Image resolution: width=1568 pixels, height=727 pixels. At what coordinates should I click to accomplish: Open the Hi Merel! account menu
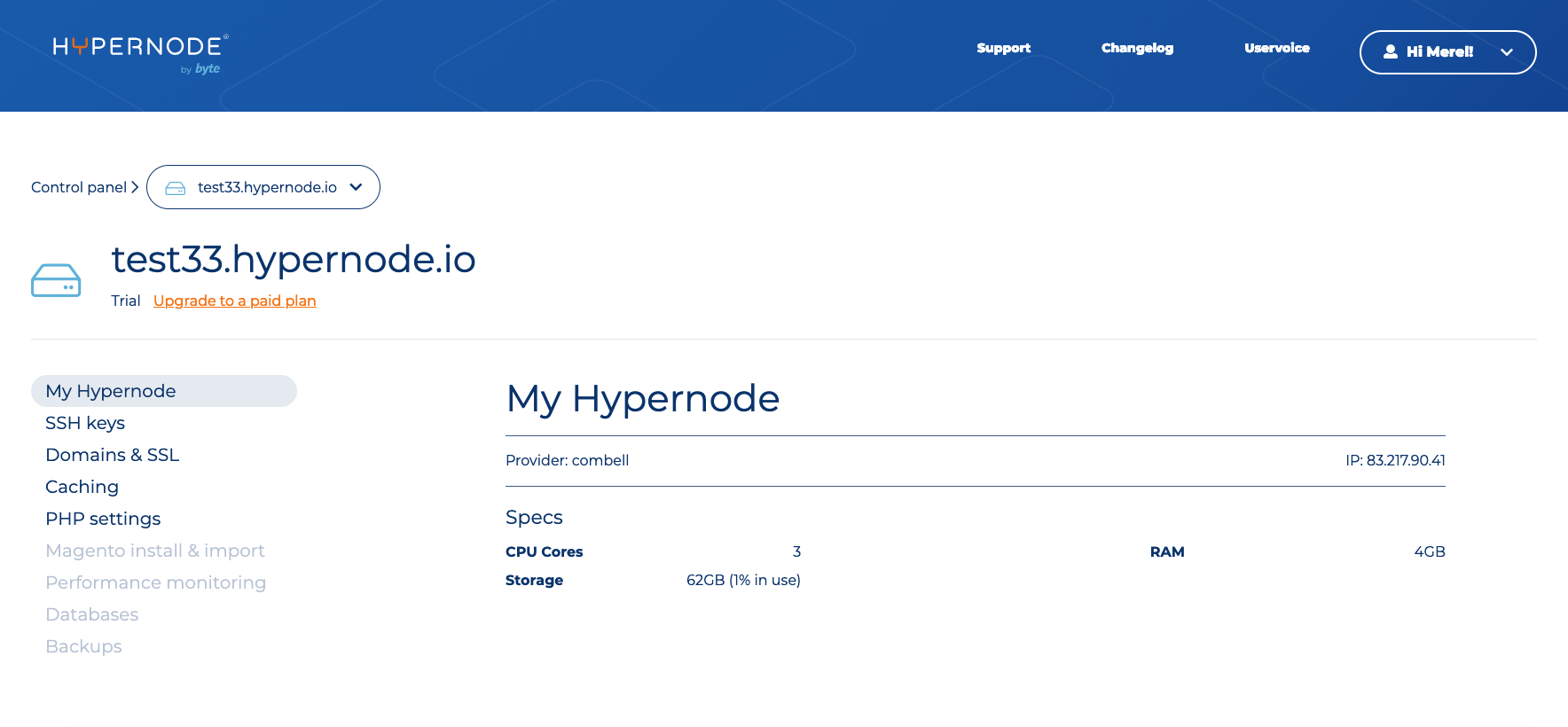[1447, 52]
